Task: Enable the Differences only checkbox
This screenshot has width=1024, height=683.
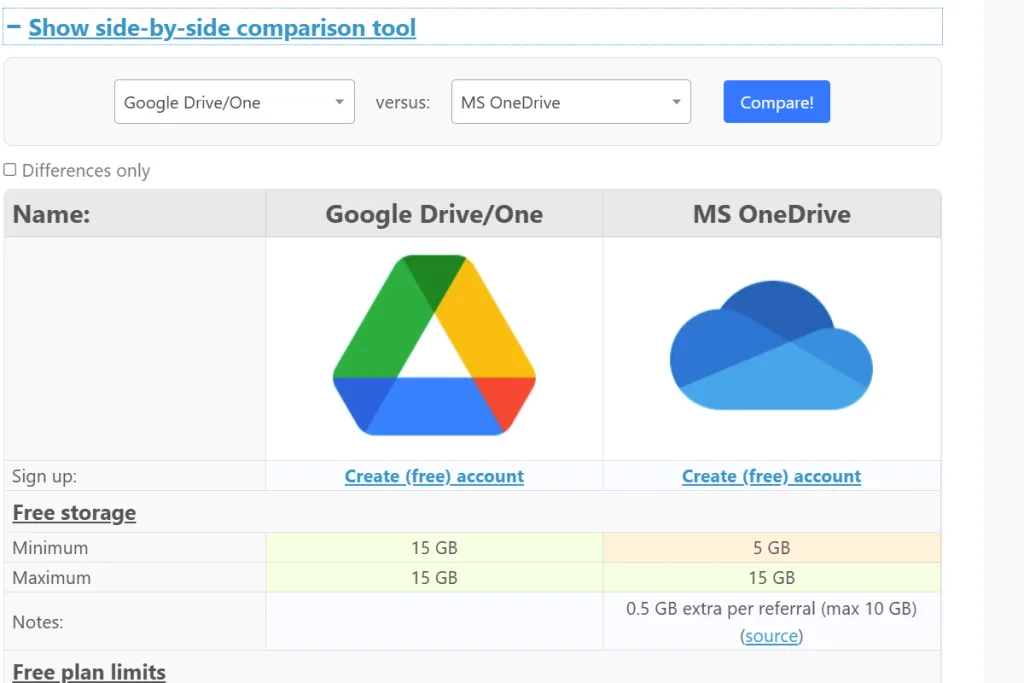Action: tap(10, 170)
